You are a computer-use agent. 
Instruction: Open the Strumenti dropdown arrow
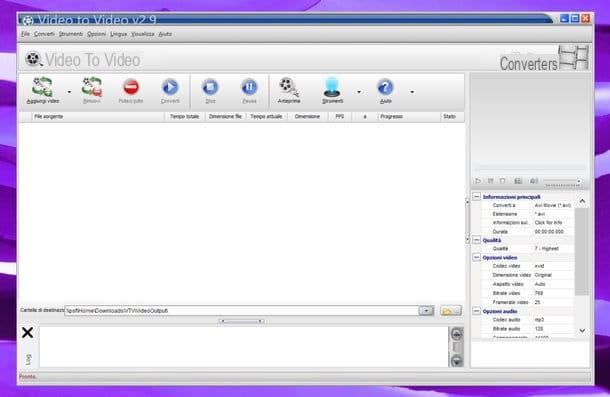point(359,92)
